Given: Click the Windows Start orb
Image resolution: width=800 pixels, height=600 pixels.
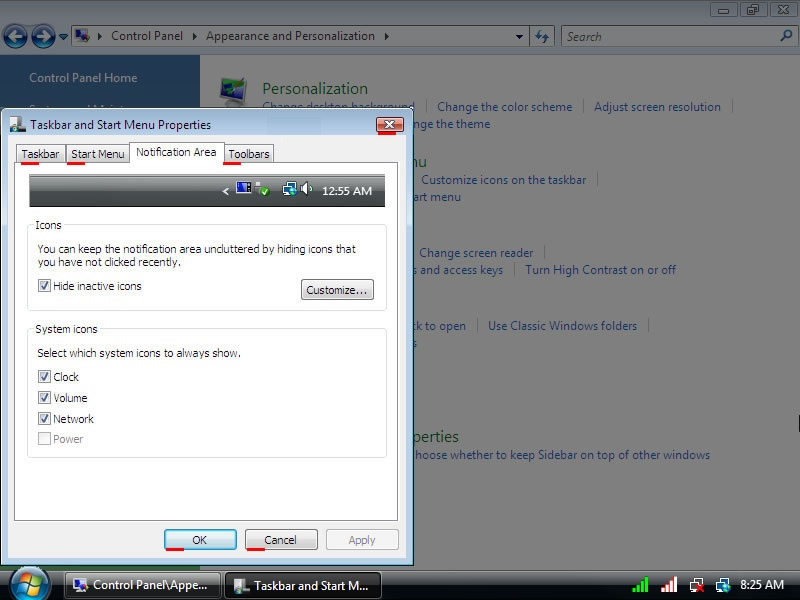Looking at the screenshot, I should pos(29,583).
